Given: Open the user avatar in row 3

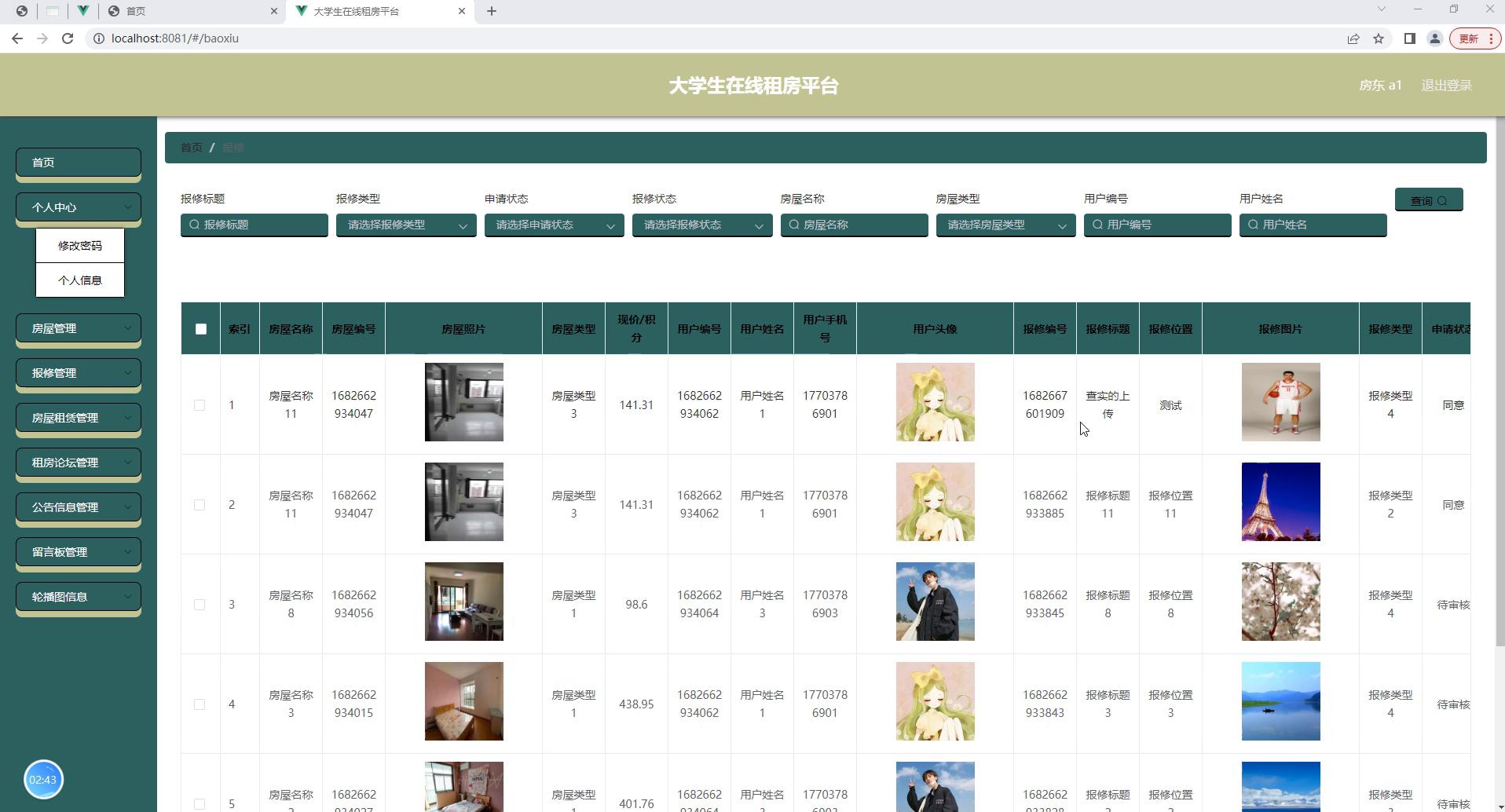Looking at the screenshot, I should coord(936,602).
